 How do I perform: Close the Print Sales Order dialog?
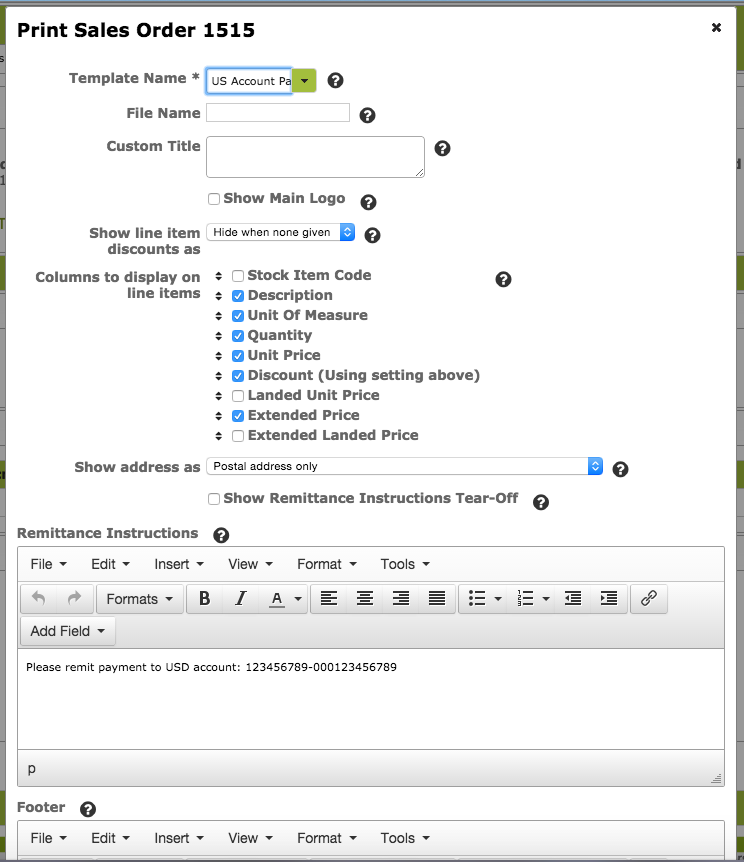(716, 27)
